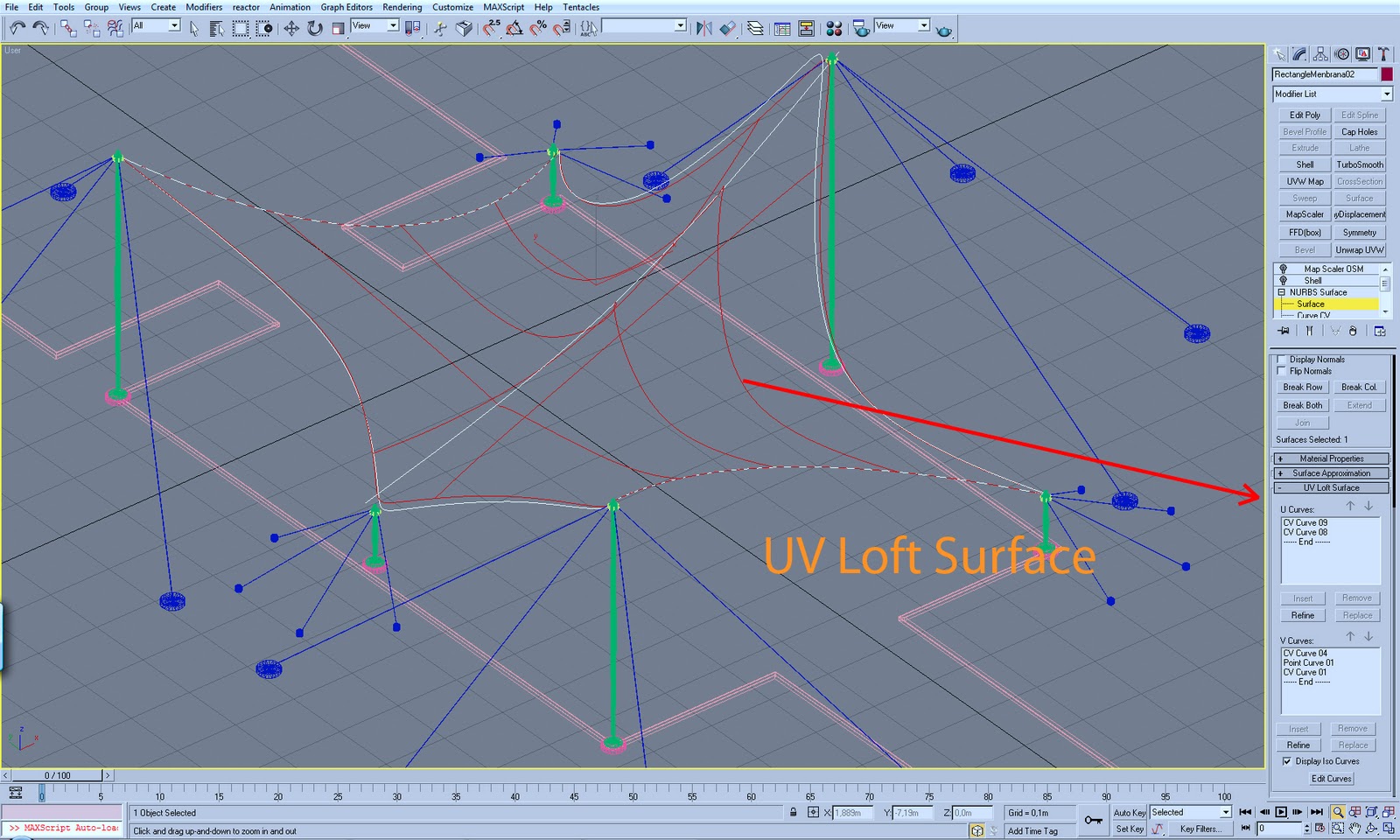Click the Configure Modifier Sets icon
1400x840 pixels.
coord(1380,331)
